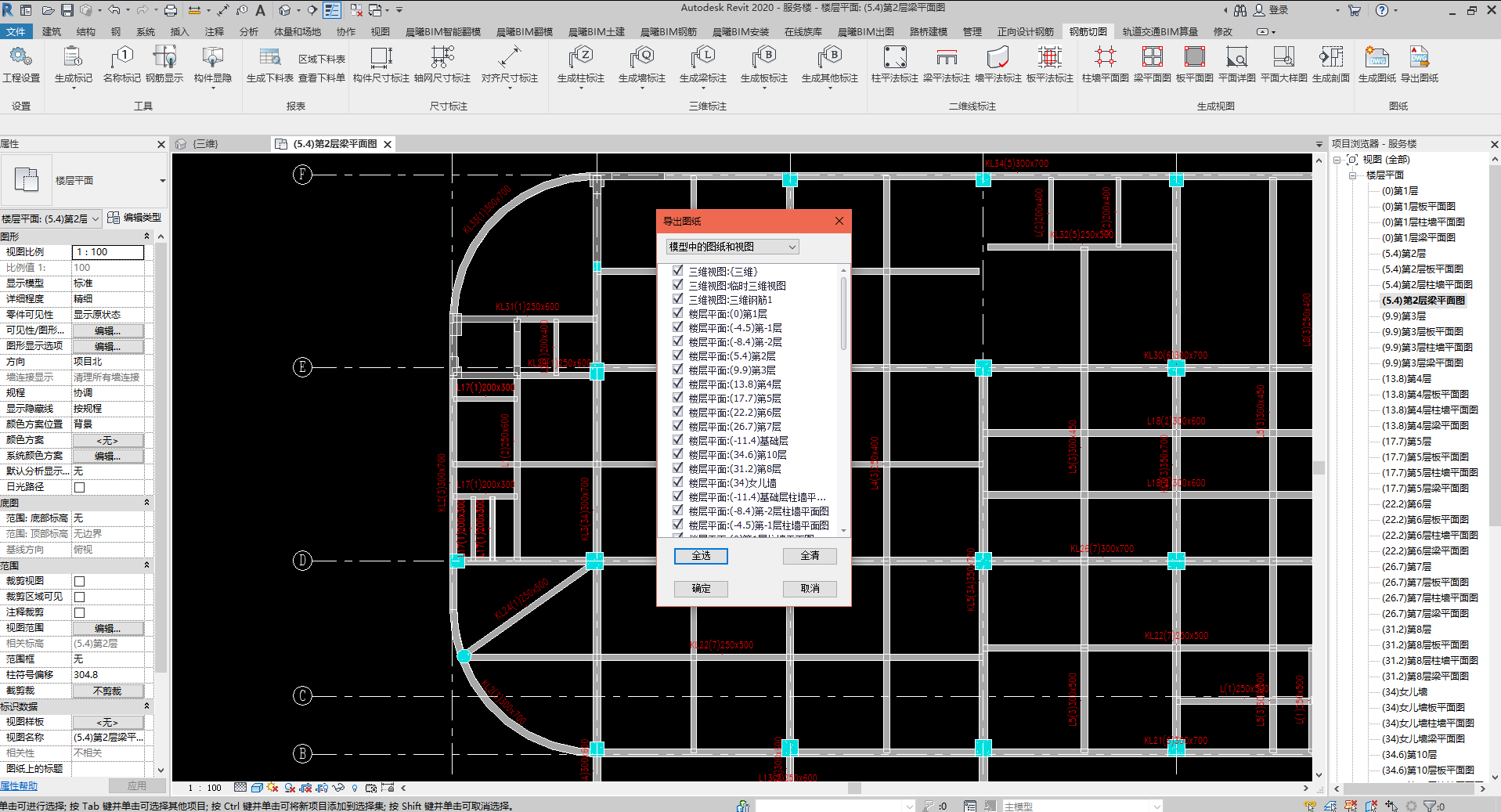Select 轴网尺寸标注 tool

442,63
